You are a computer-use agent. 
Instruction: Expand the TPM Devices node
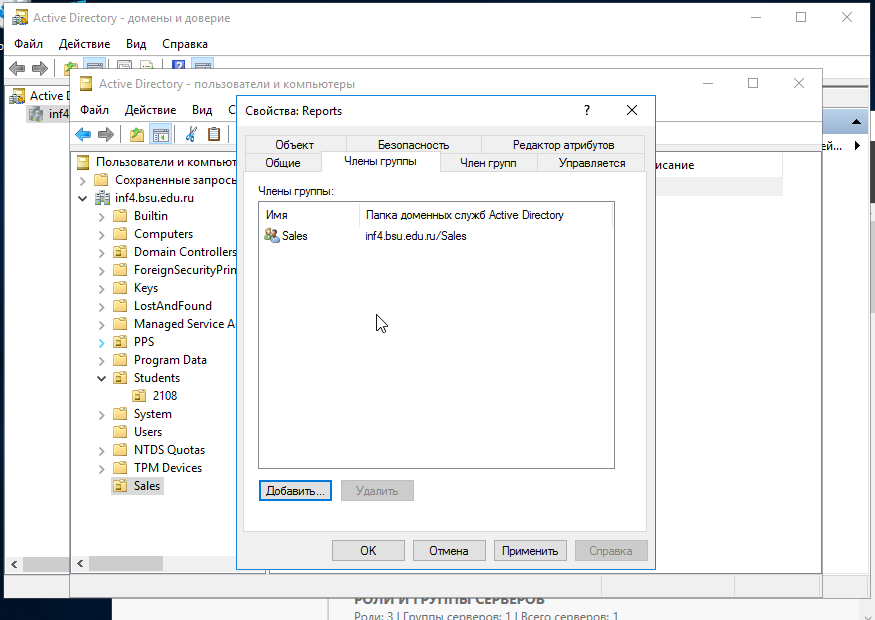tap(101, 468)
